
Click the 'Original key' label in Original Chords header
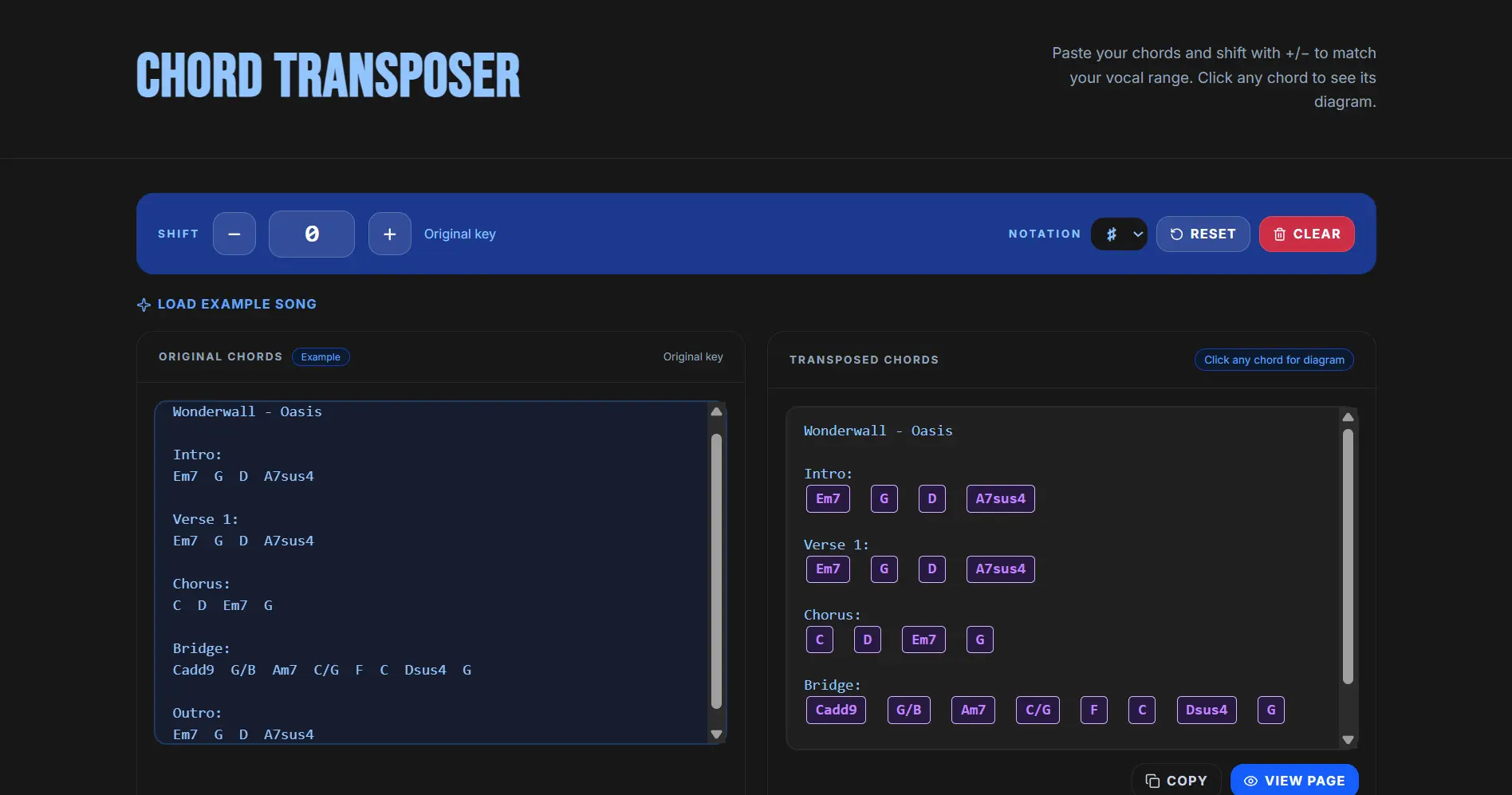click(693, 356)
